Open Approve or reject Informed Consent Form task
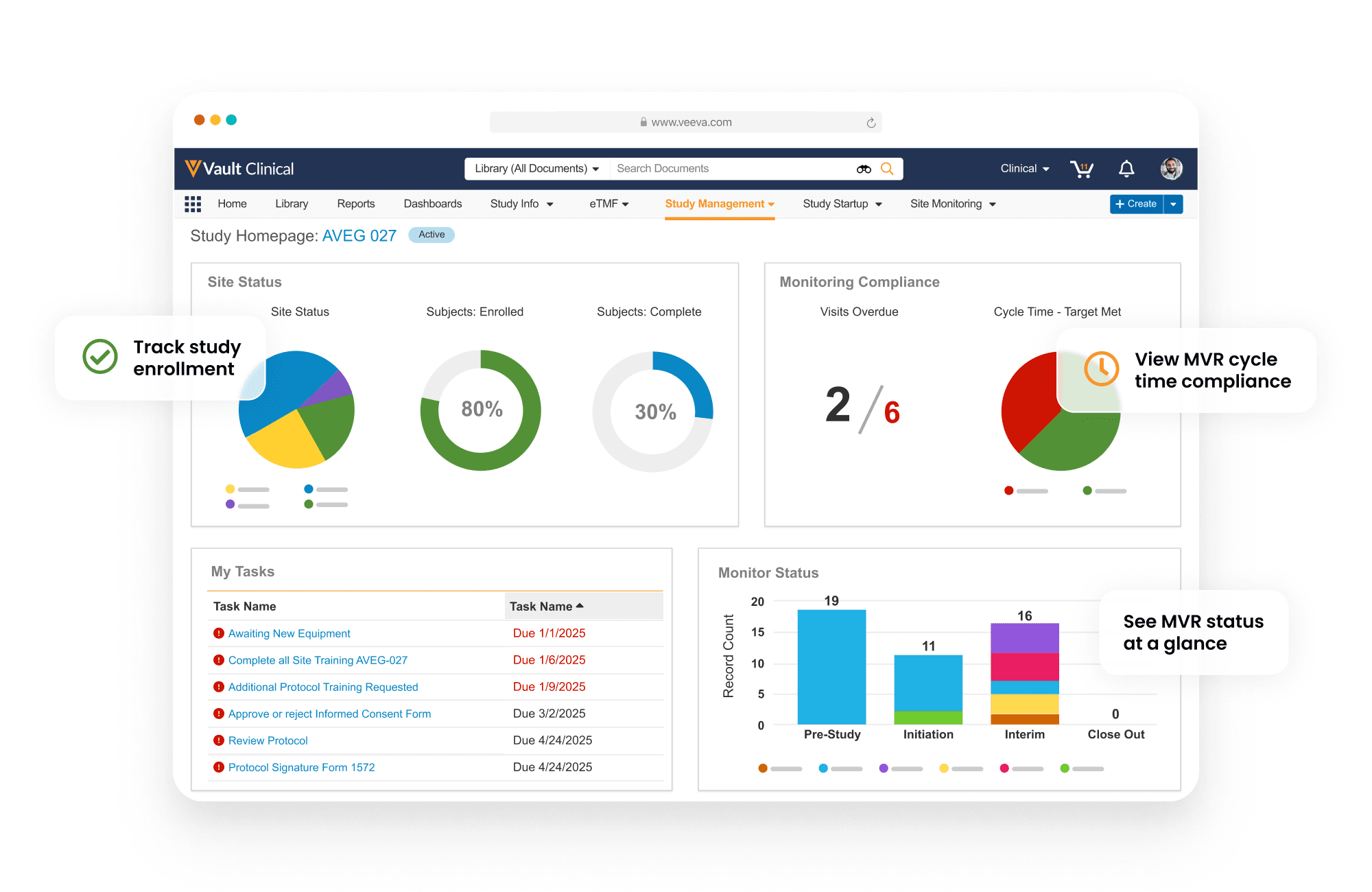This screenshot has height=892, width=1372. coord(329,714)
